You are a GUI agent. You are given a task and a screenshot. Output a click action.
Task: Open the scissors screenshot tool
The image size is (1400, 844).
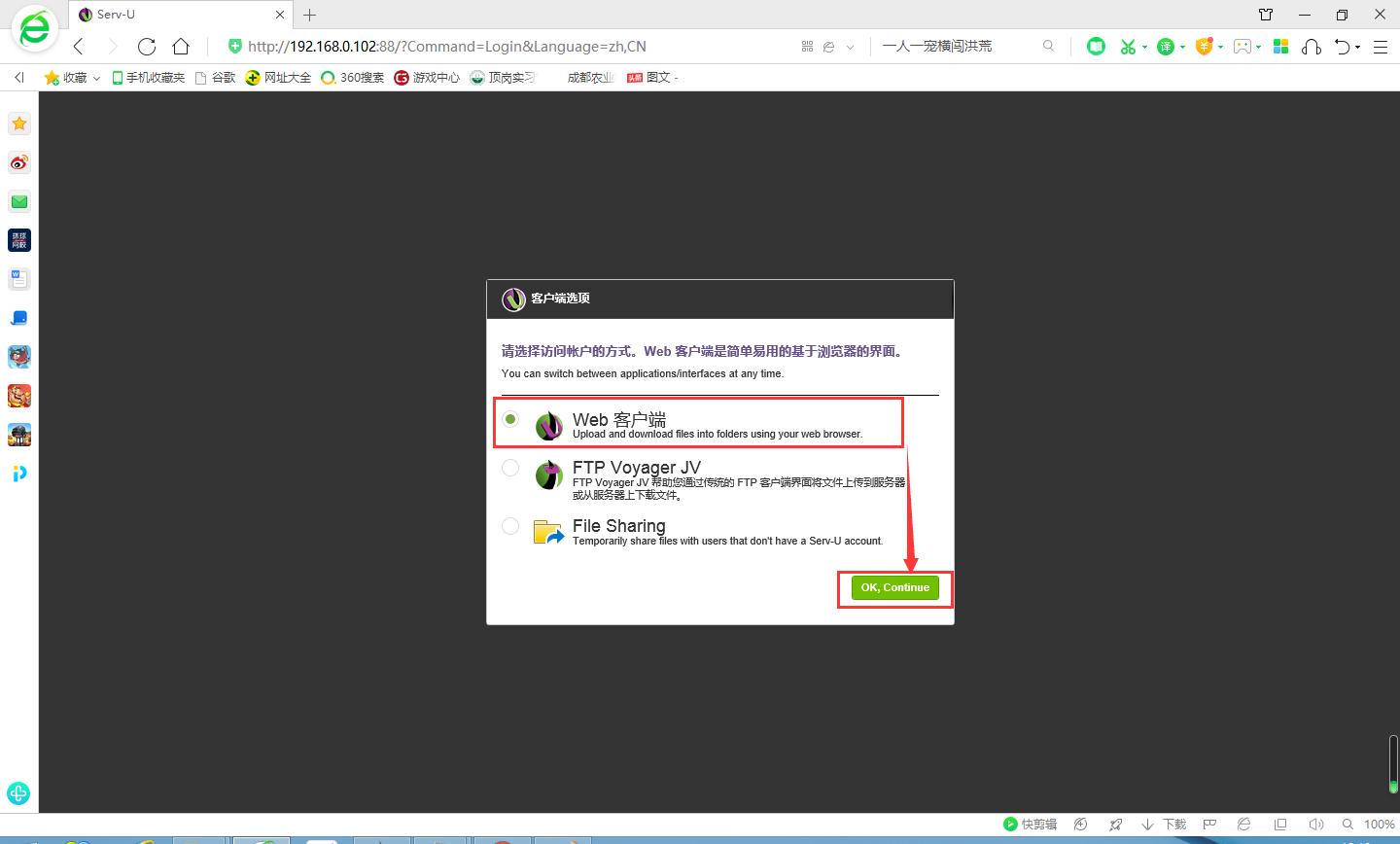(x=1128, y=46)
